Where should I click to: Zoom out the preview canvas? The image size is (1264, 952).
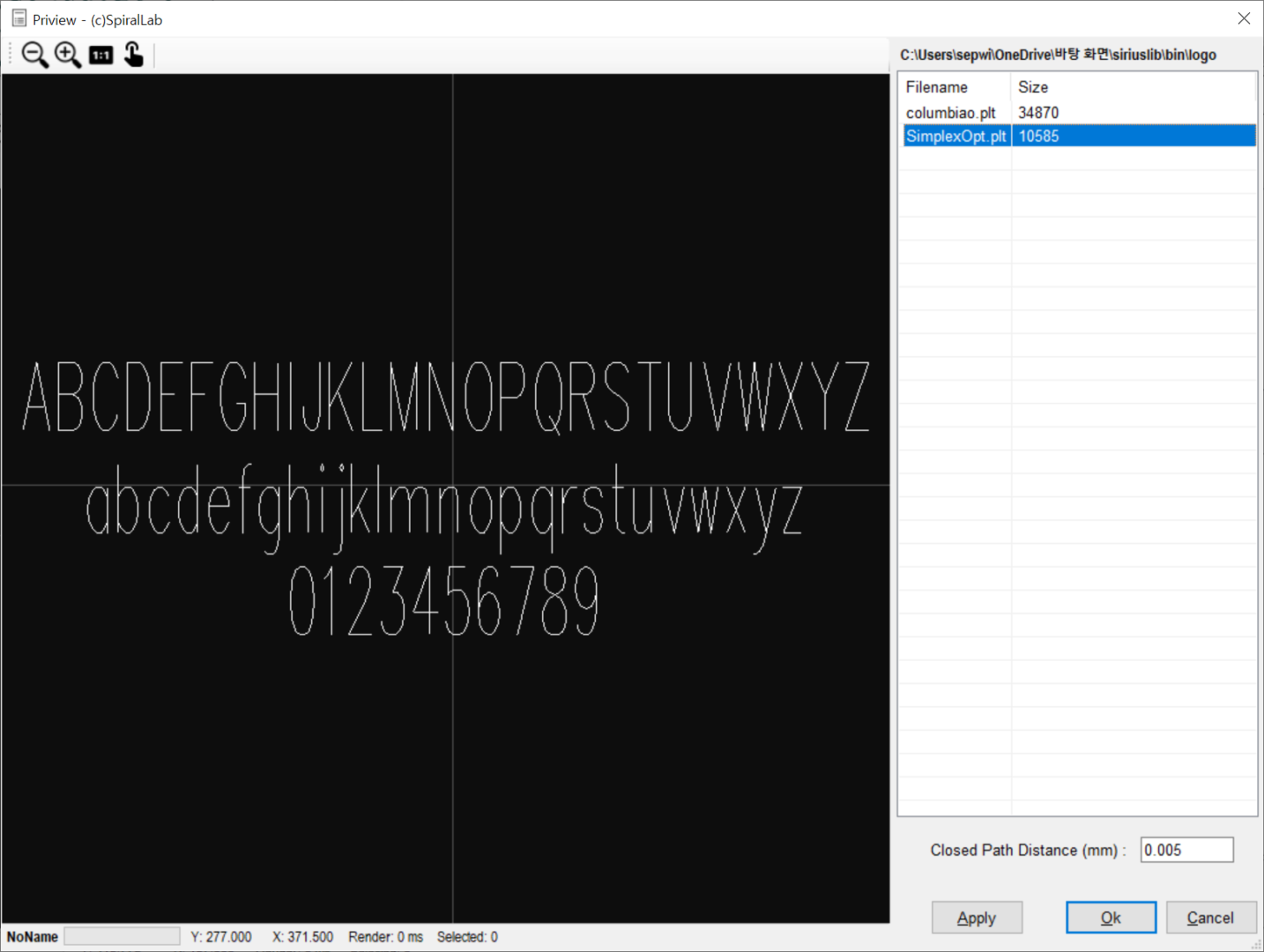pyautogui.click(x=34, y=55)
